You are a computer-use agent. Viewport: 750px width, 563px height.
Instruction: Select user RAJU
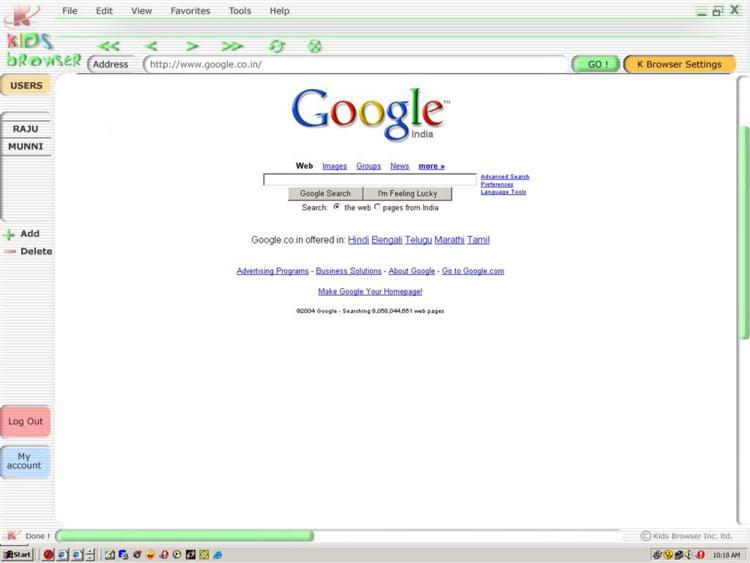tap(26, 129)
